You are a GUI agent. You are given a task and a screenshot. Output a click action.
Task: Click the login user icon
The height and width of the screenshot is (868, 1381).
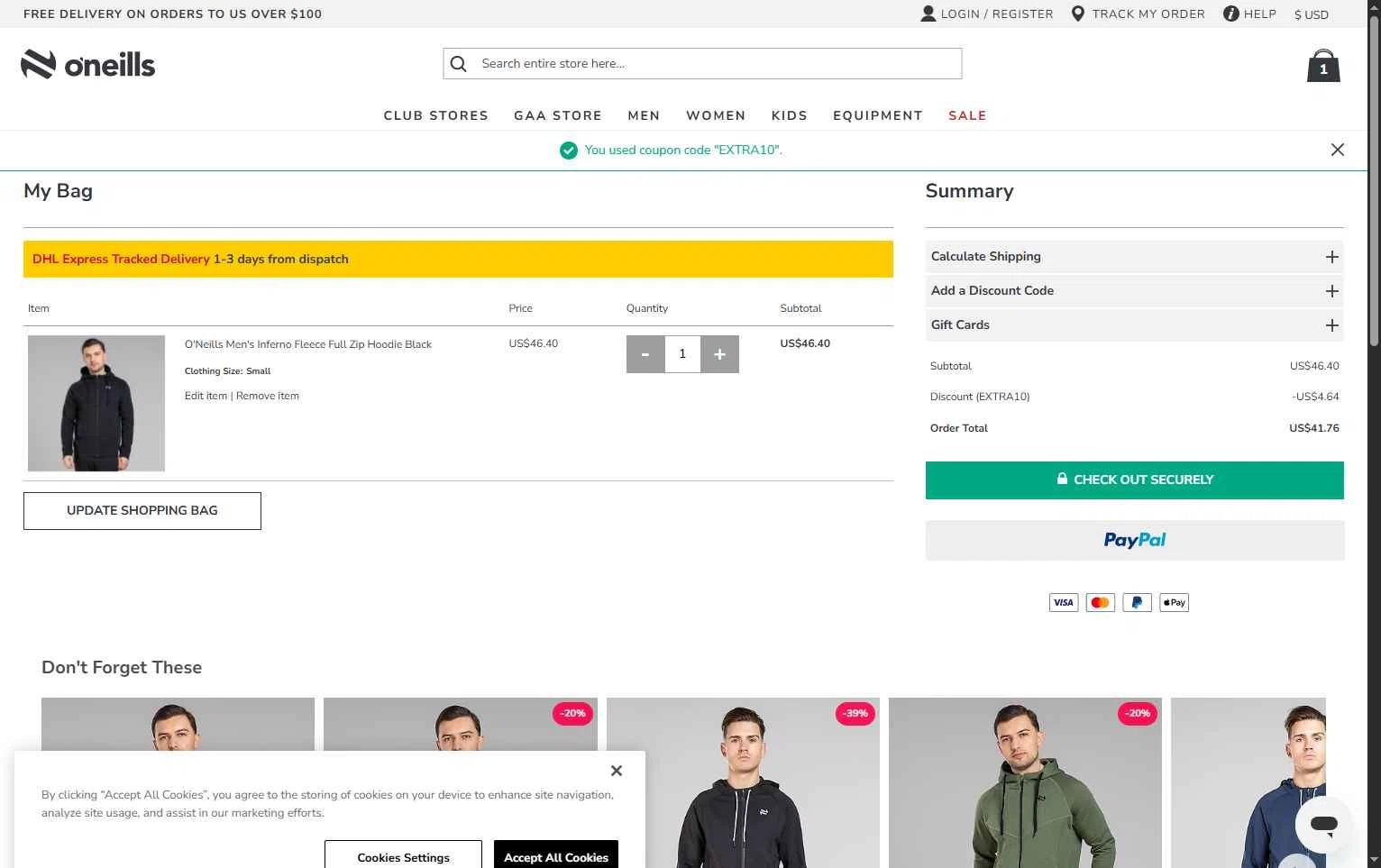point(928,14)
